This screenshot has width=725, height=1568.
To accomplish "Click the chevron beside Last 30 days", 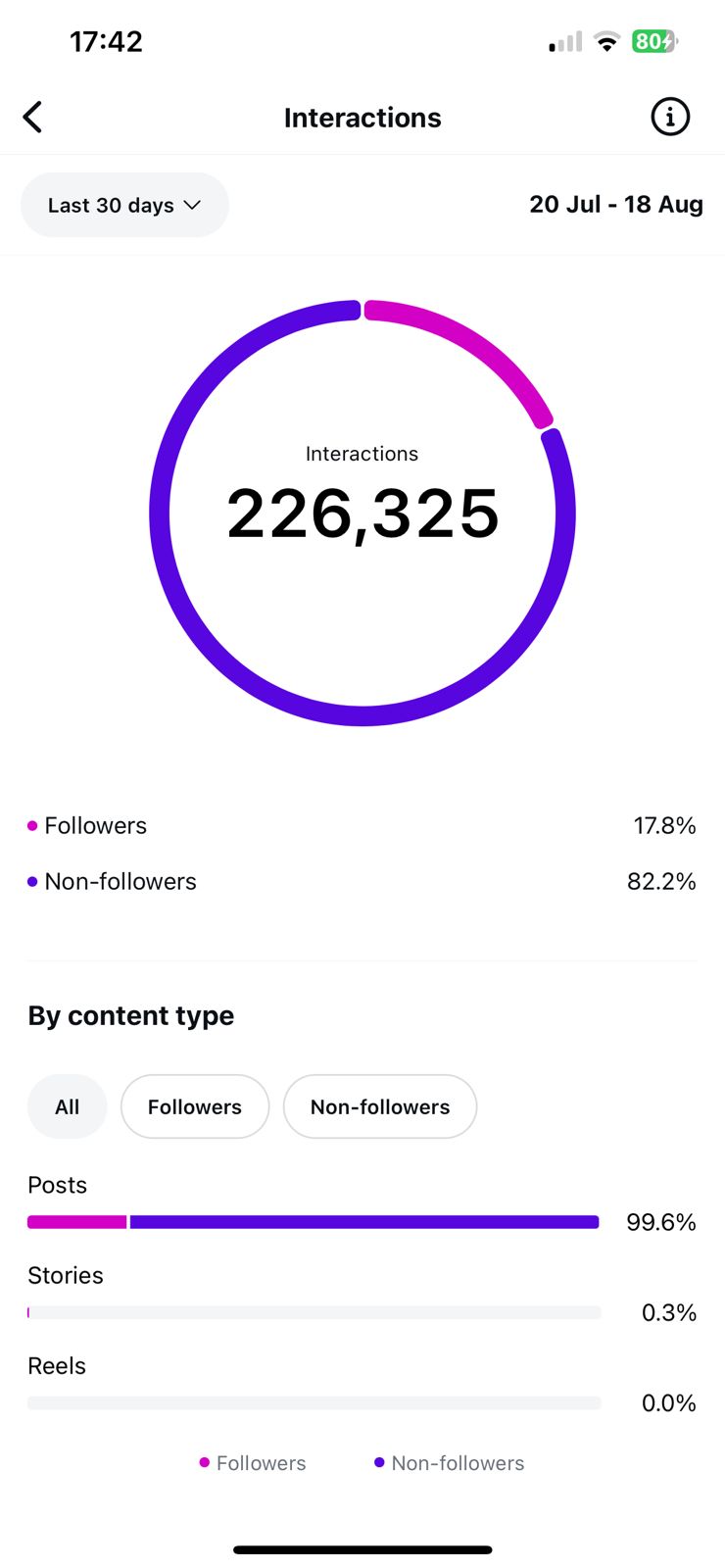I will tap(193, 205).
